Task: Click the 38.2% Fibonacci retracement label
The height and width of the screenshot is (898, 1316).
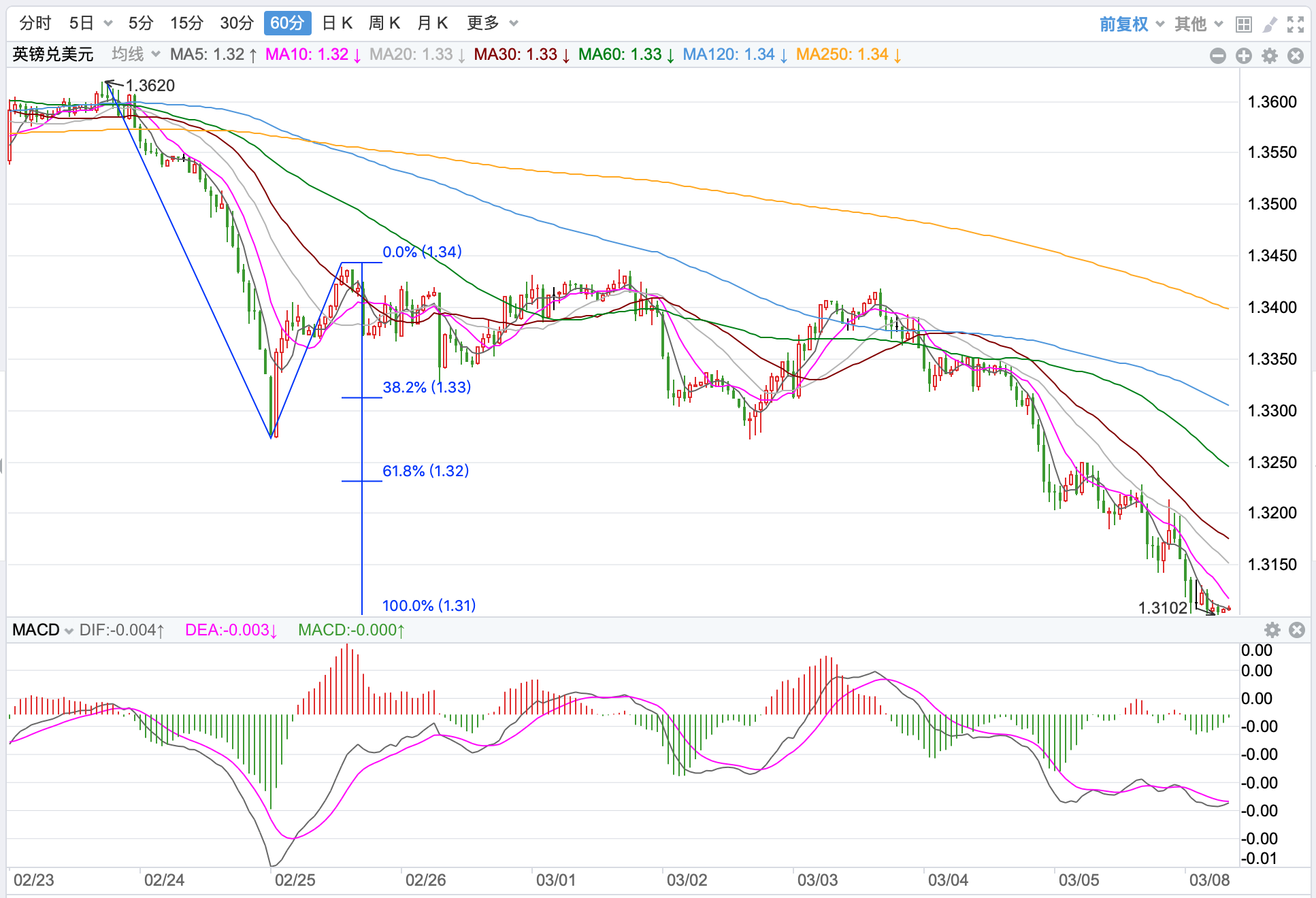Action: coord(427,387)
